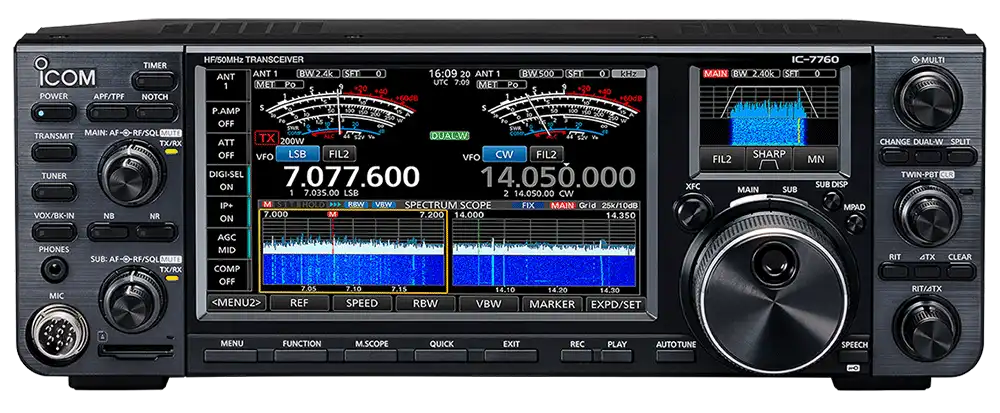Click the MAIN band analog S-meter
The width and height of the screenshot is (1000, 413).
tap(339, 113)
